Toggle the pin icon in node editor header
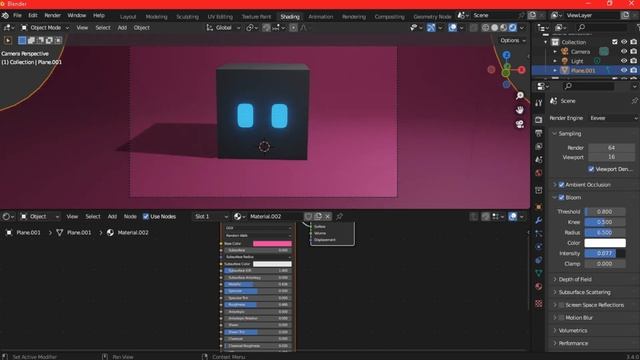The image size is (640, 360). [x=339, y=216]
